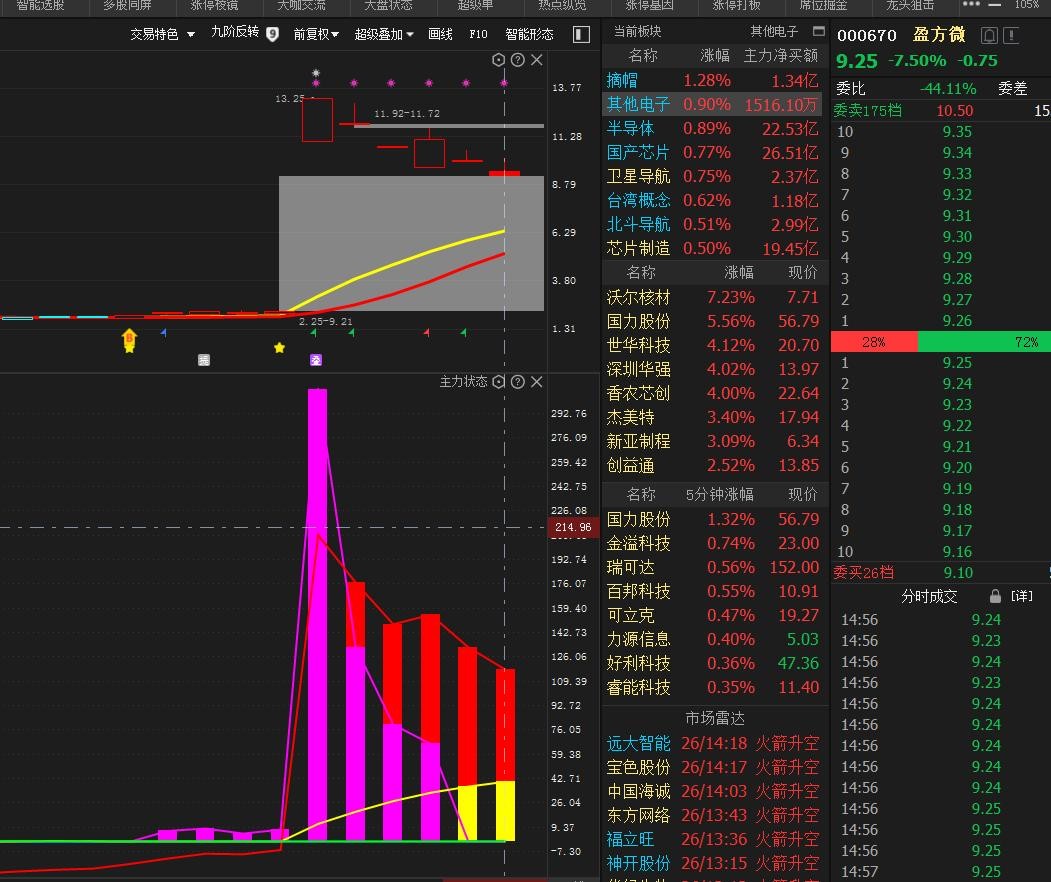Expand the 交易特色 dropdown
1051x882 pixels.
coord(162,34)
